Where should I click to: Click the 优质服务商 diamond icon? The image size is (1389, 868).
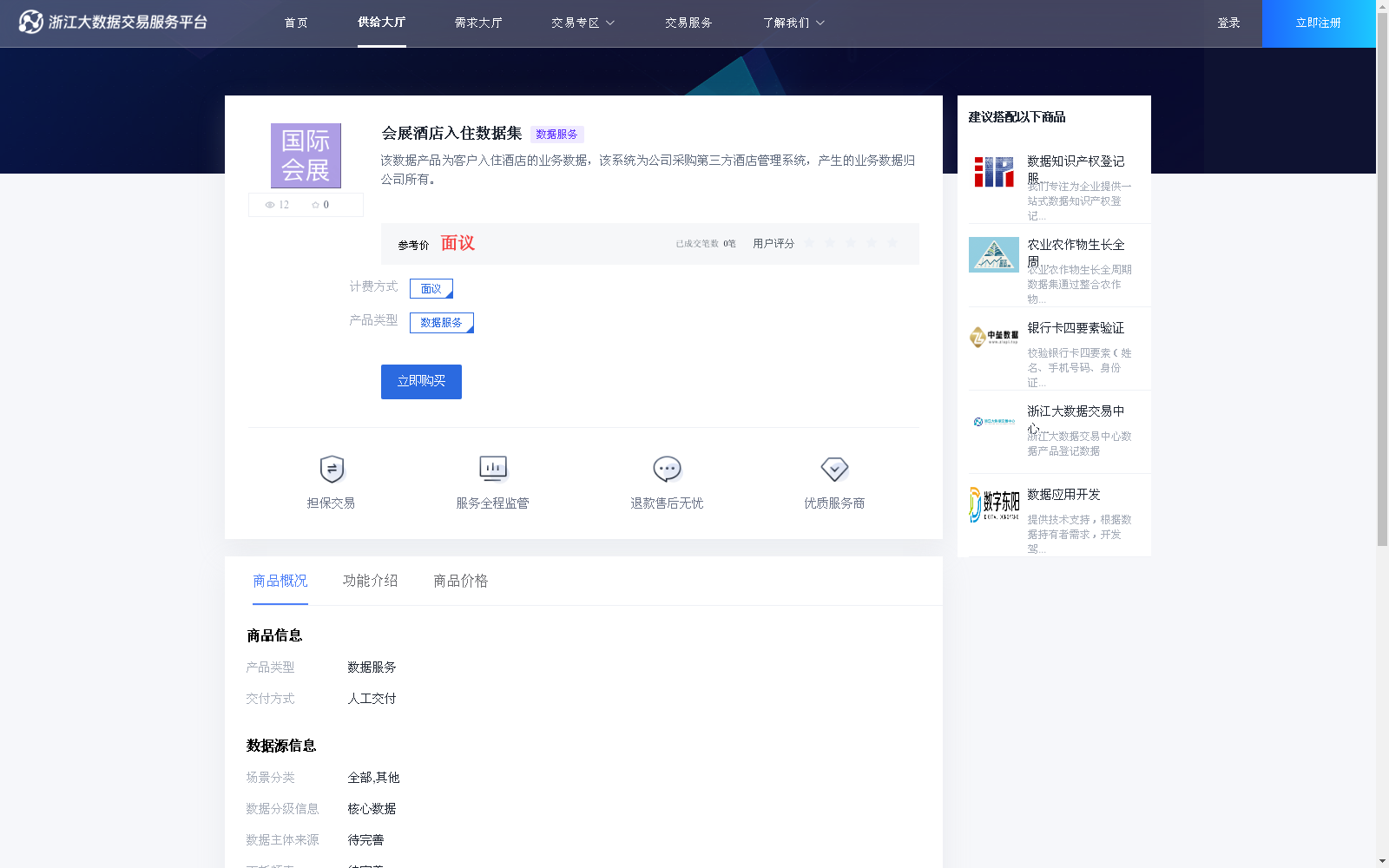pyautogui.click(x=834, y=469)
